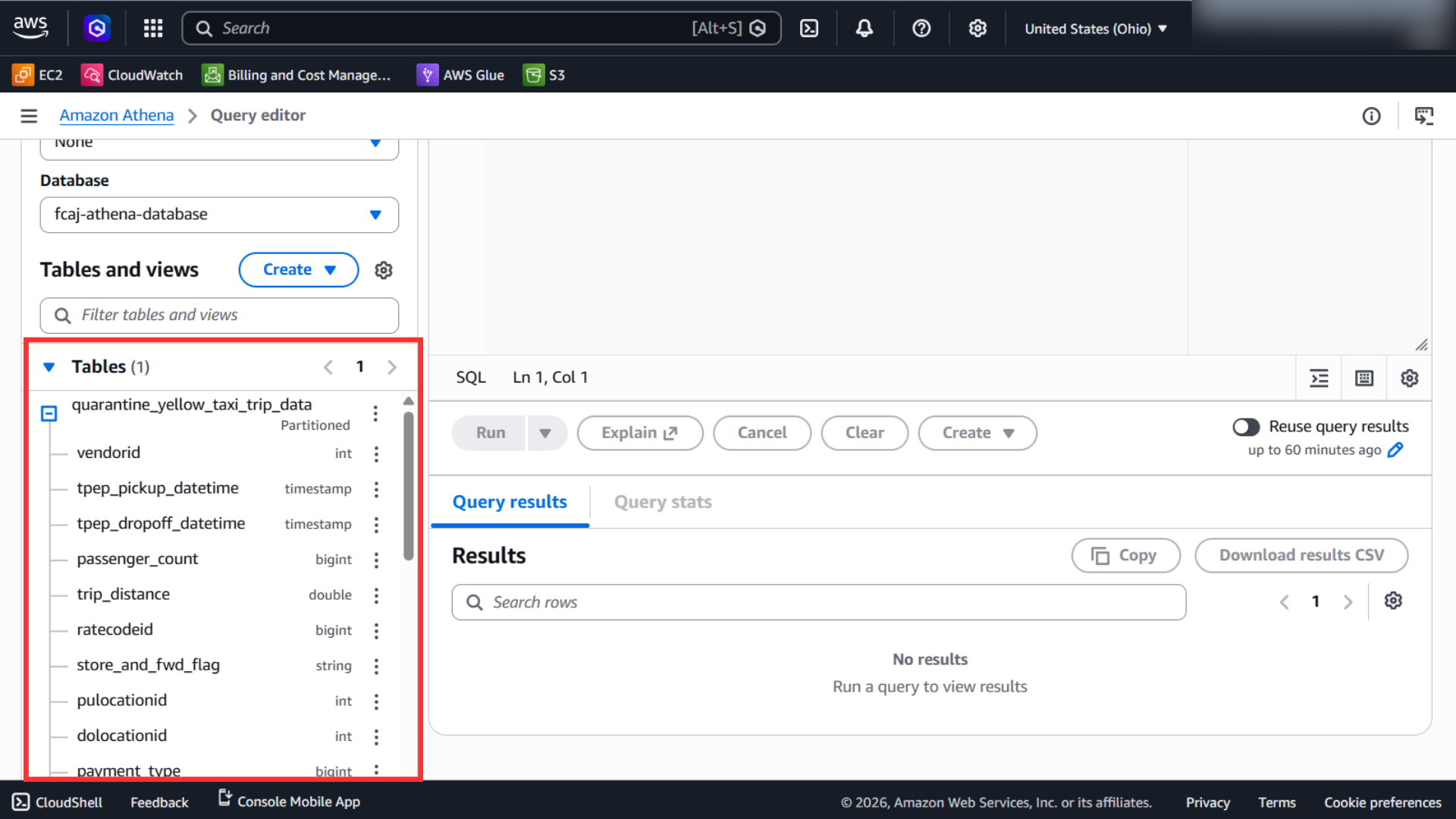Open the Create dropdown in Tables and views
Screen dimensions: 1456x819
pos(299,270)
